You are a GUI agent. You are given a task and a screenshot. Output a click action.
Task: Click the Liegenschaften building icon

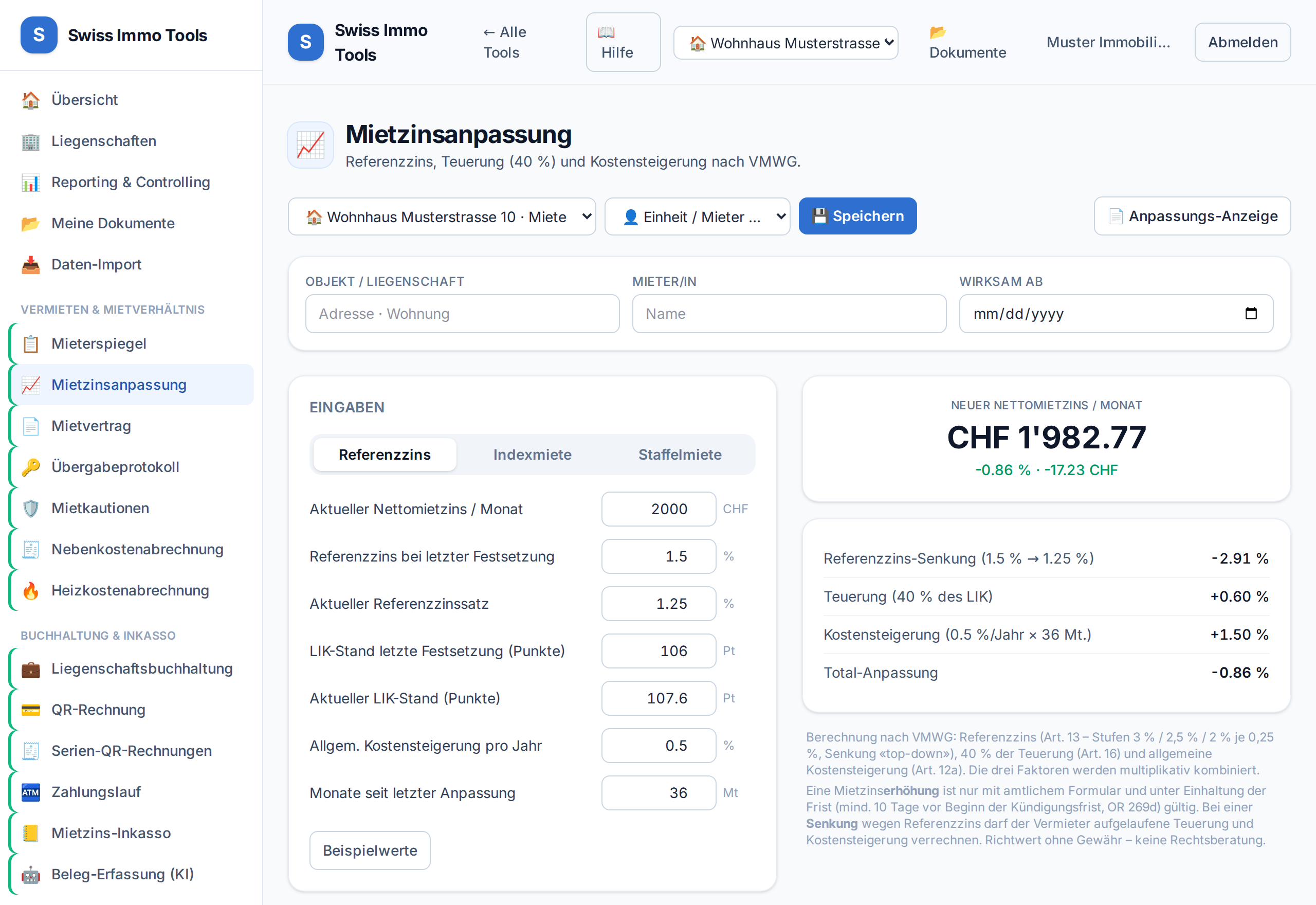coord(31,141)
